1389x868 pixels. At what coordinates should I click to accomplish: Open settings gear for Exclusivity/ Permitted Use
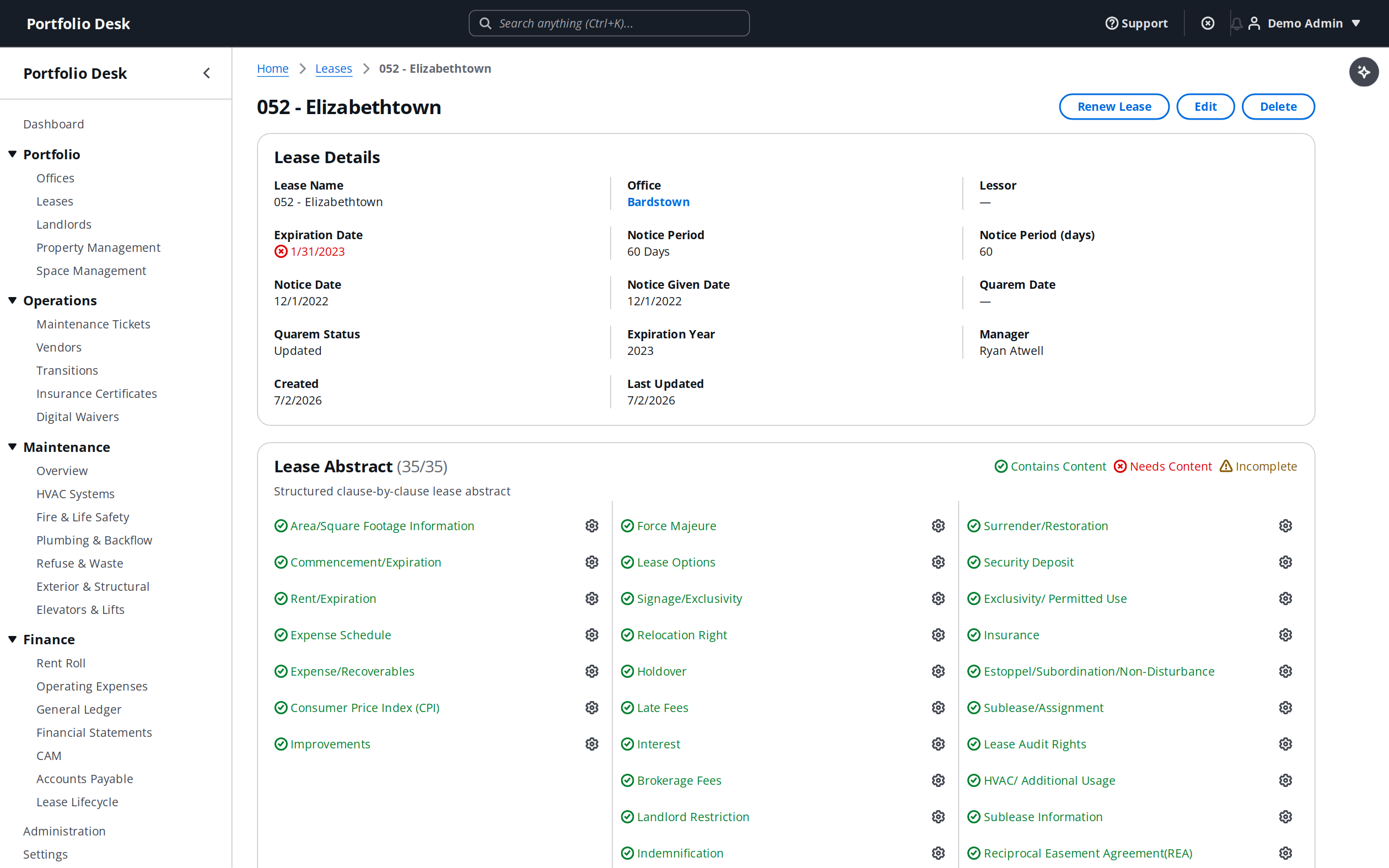click(x=1286, y=598)
